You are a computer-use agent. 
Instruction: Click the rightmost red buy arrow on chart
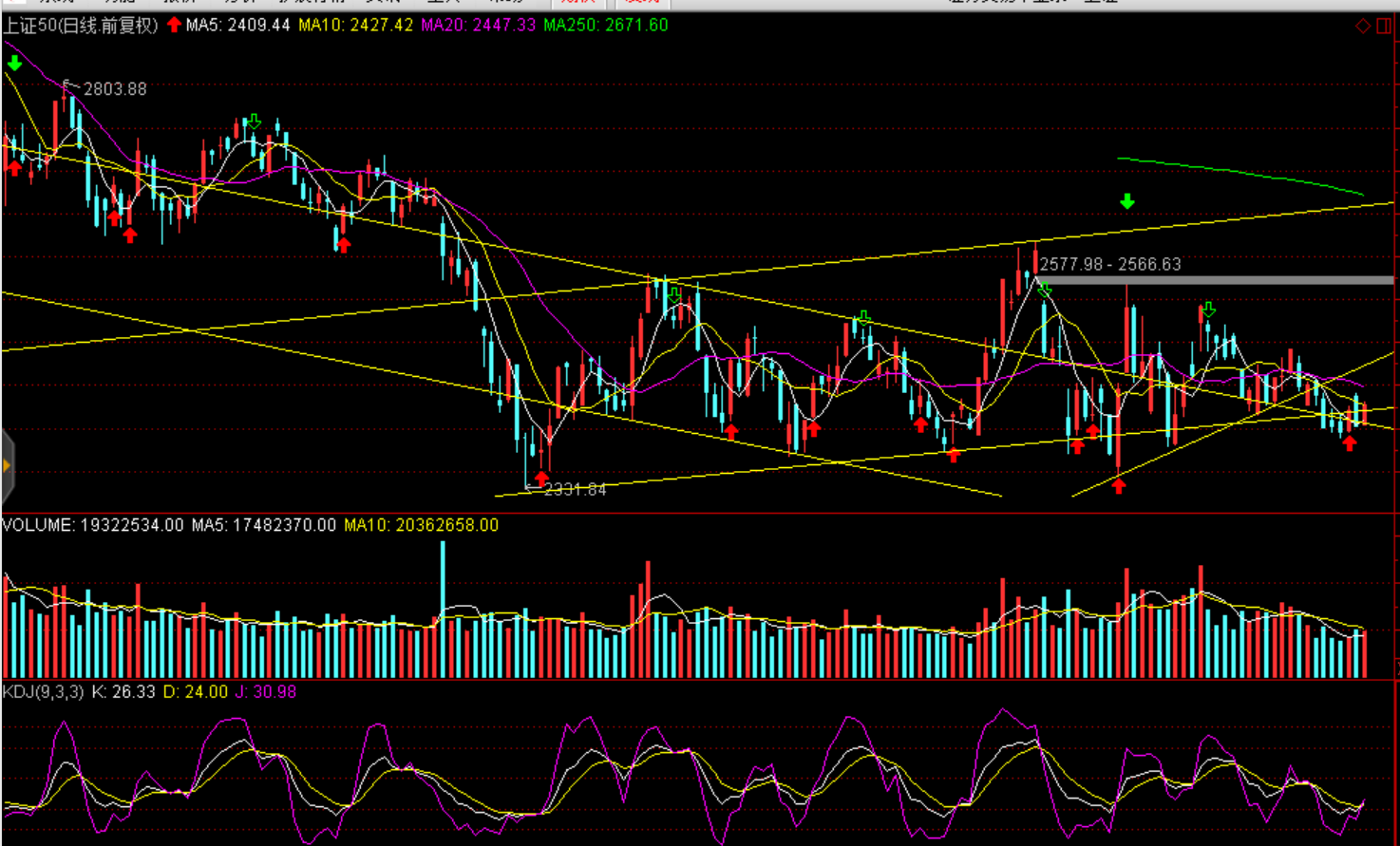point(1349,442)
